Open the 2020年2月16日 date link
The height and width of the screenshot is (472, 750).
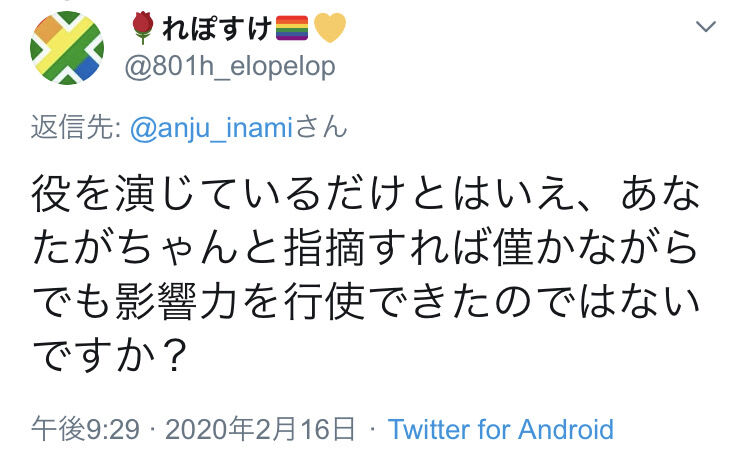pos(260,428)
